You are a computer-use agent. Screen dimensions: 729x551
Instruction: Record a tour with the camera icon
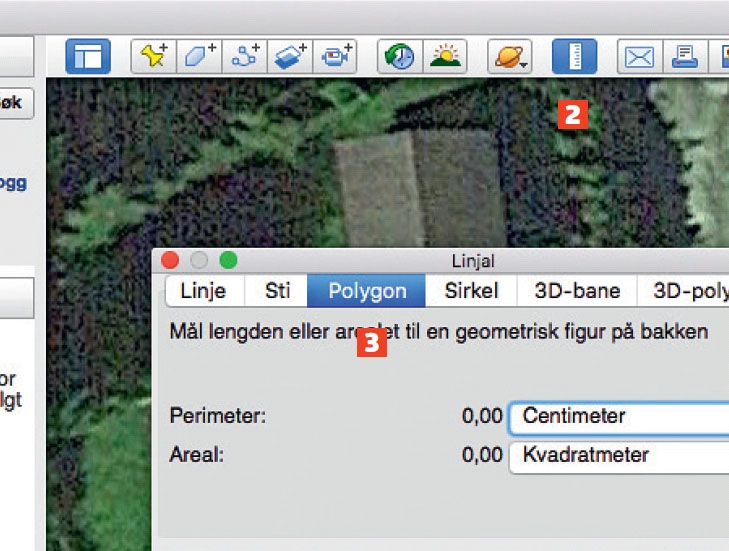[335, 57]
